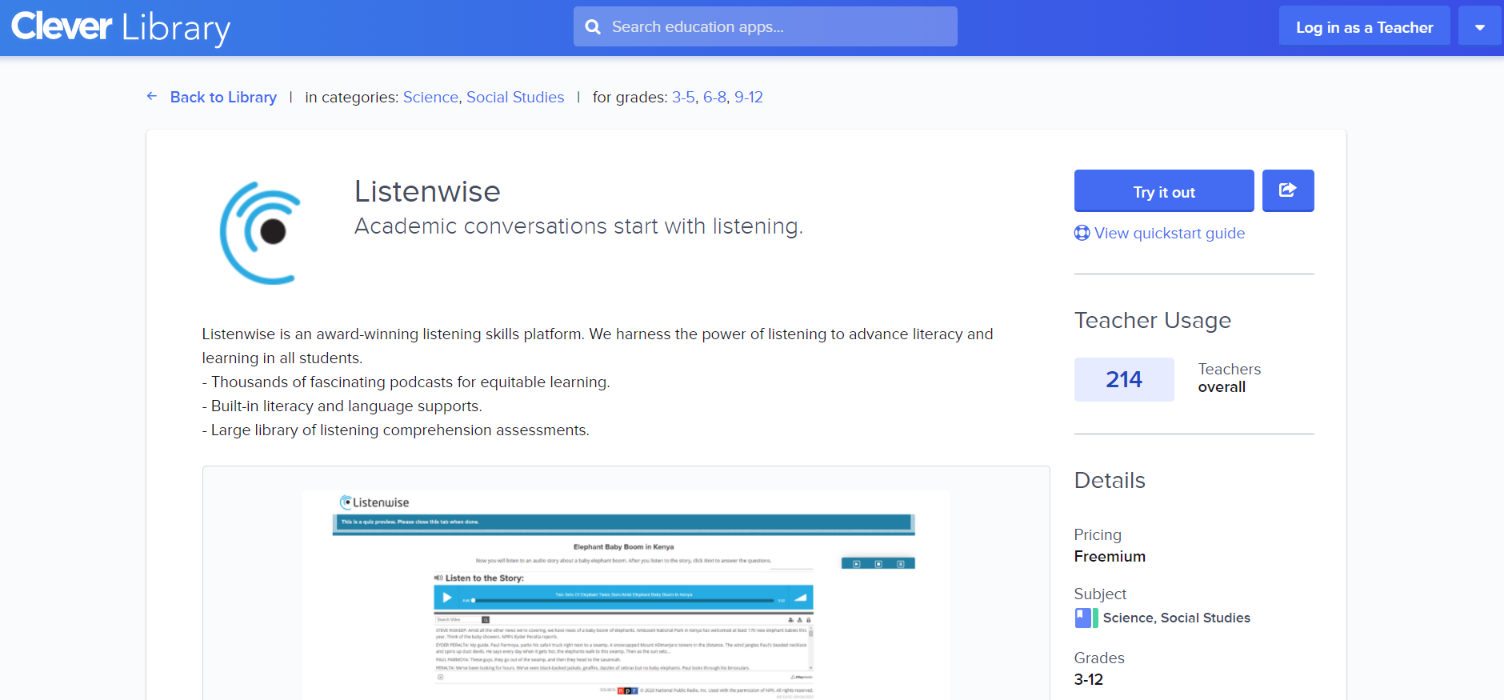
Task: Click the listening comprehension assessments line
Action: (x=396, y=430)
